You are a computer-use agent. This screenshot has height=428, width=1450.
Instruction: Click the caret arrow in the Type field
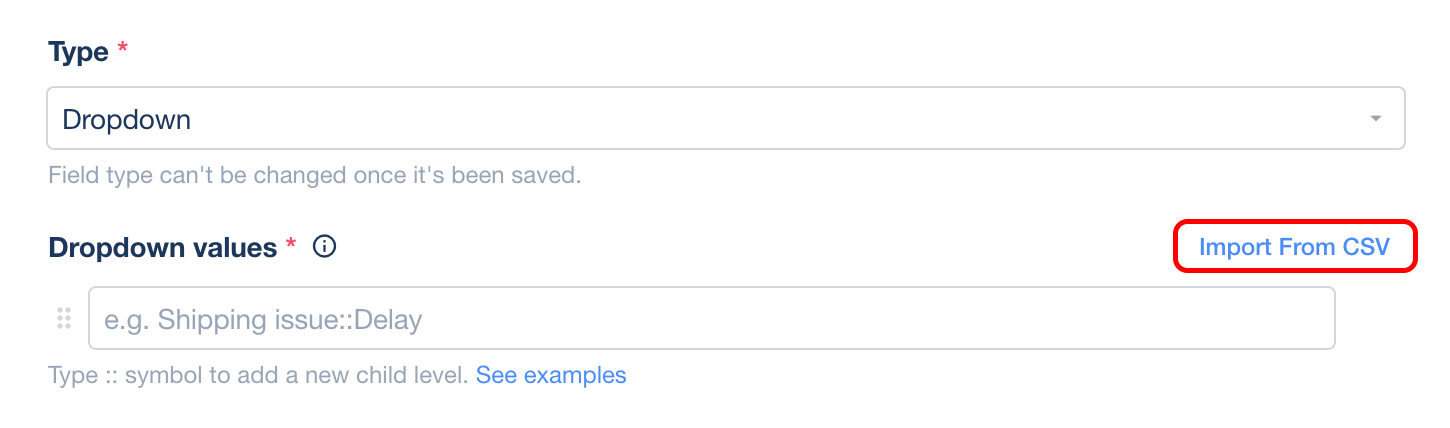(x=1376, y=119)
